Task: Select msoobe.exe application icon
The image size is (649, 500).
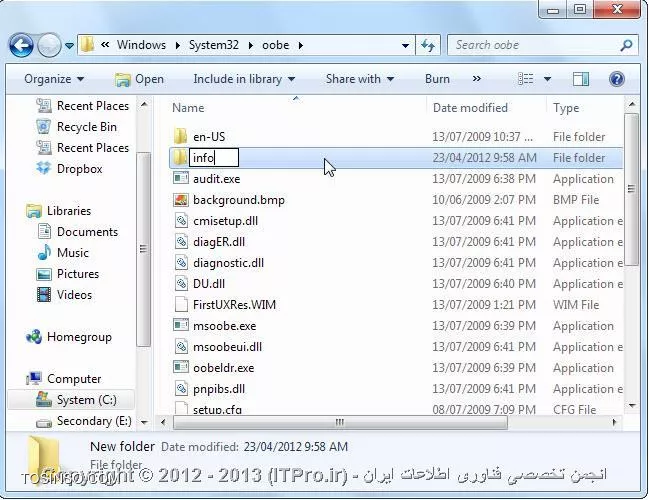Action: (180, 326)
